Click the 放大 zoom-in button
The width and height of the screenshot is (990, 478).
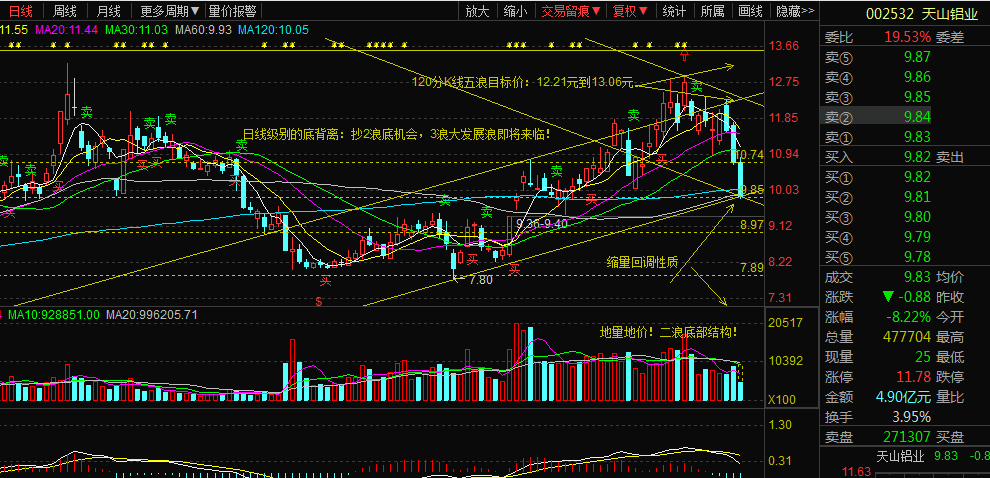(x=478, y=11)
